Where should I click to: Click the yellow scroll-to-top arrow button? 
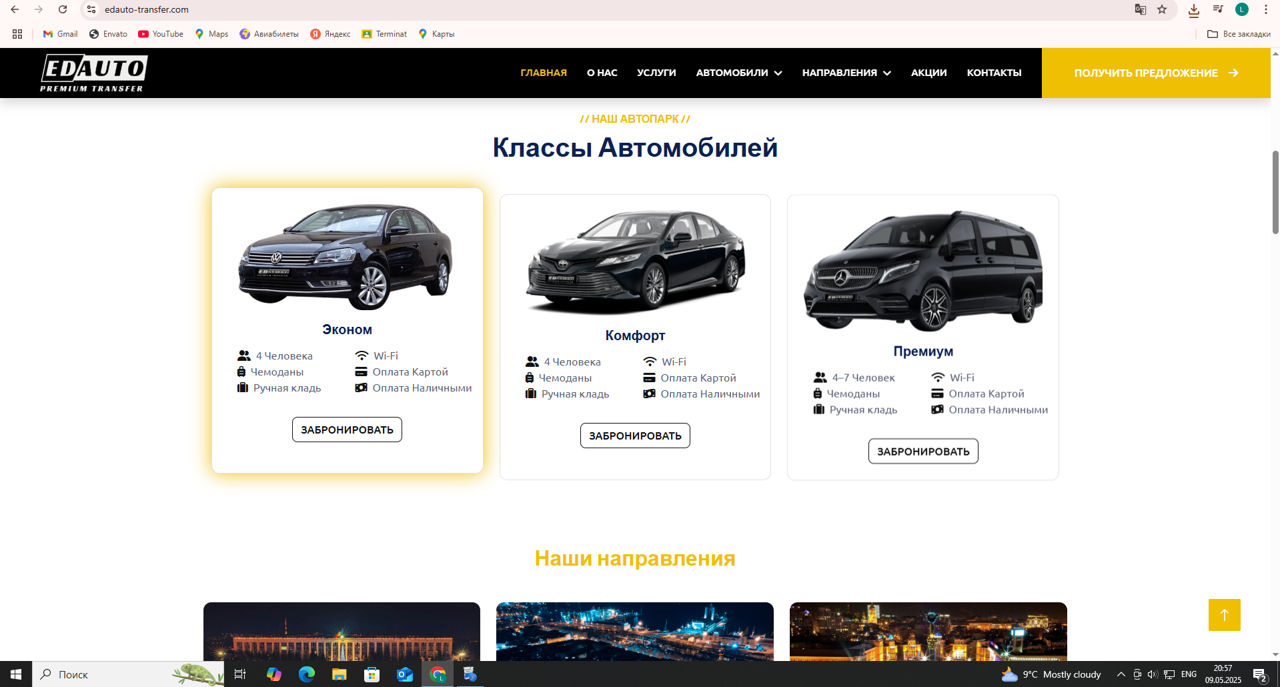[1224, 615]
